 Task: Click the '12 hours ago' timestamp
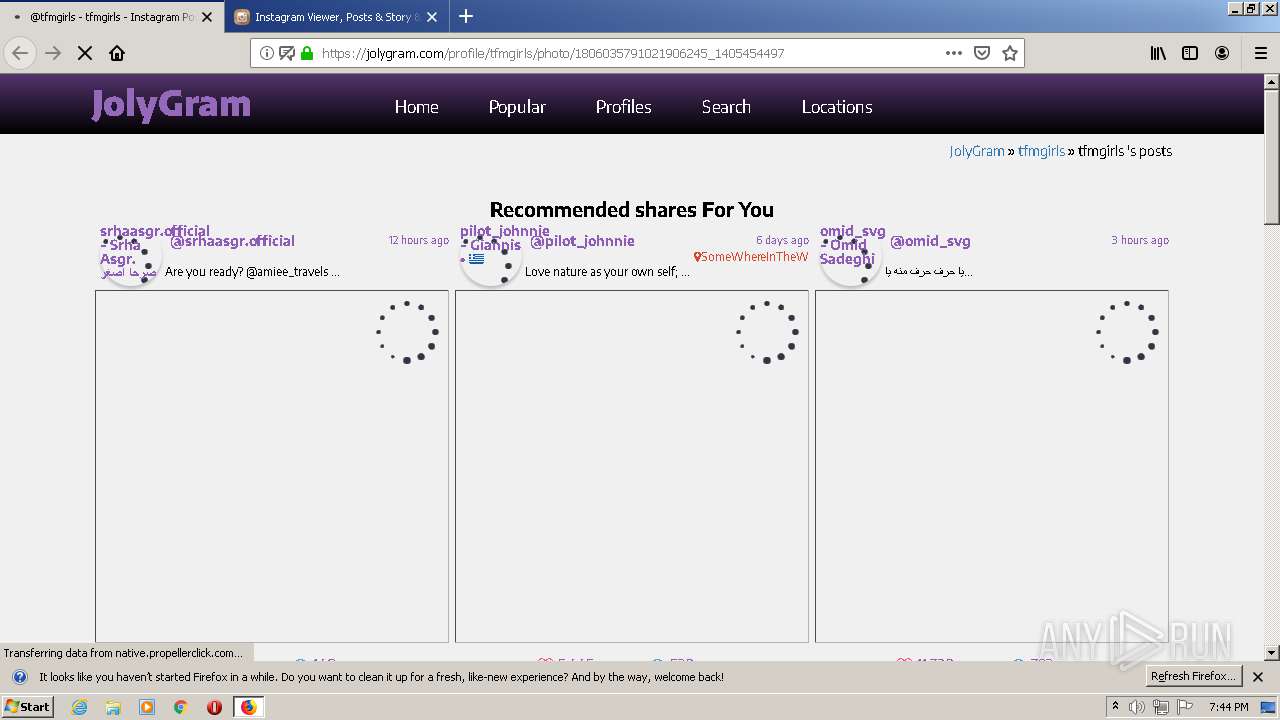pos(418,240)
